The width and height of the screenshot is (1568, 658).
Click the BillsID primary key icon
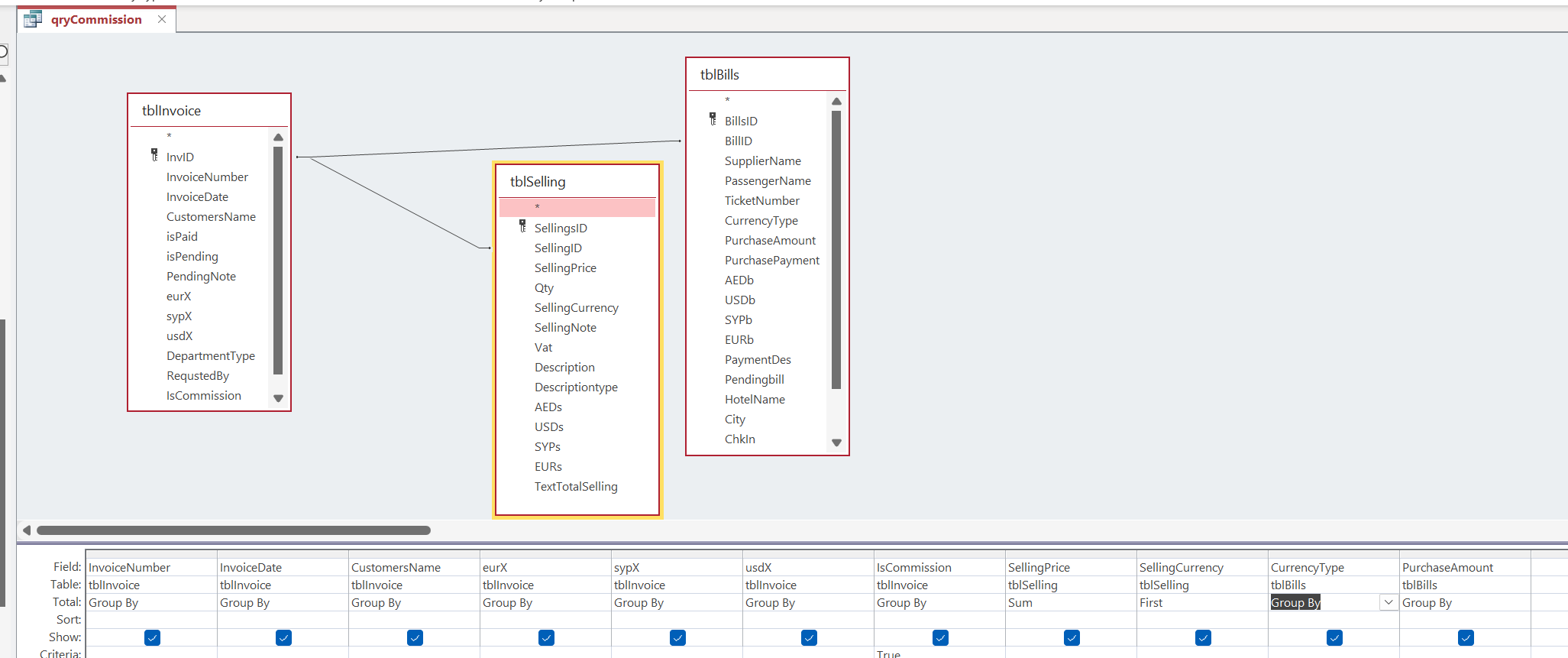[713, 119]
